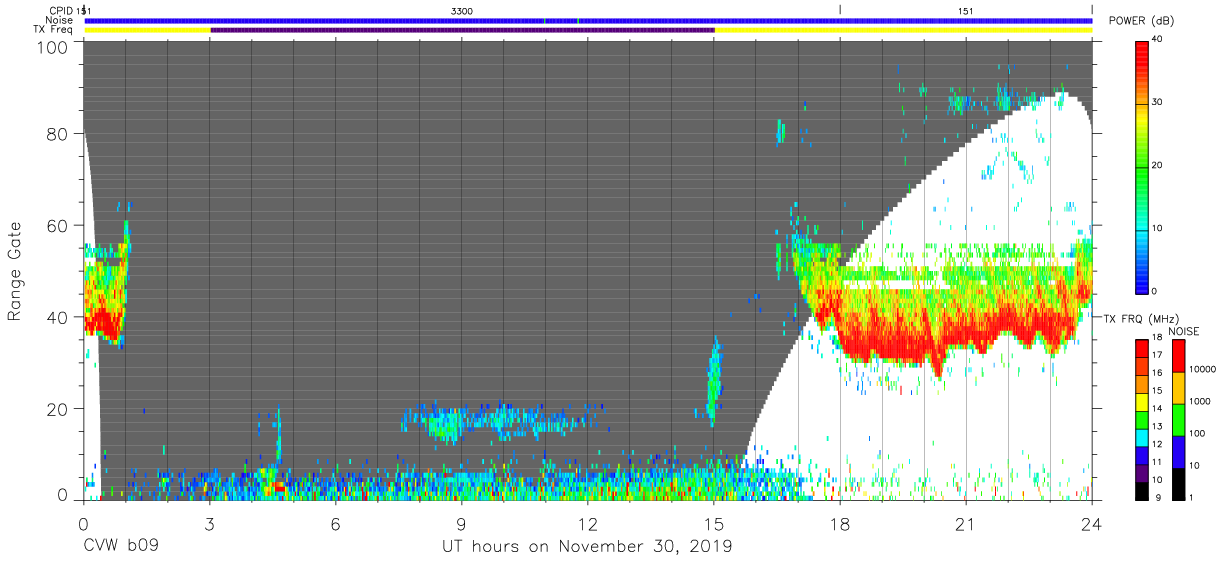Click the 100 tick on the Range Gate axis
This screenshot has width=1228, height=567.
52,47
